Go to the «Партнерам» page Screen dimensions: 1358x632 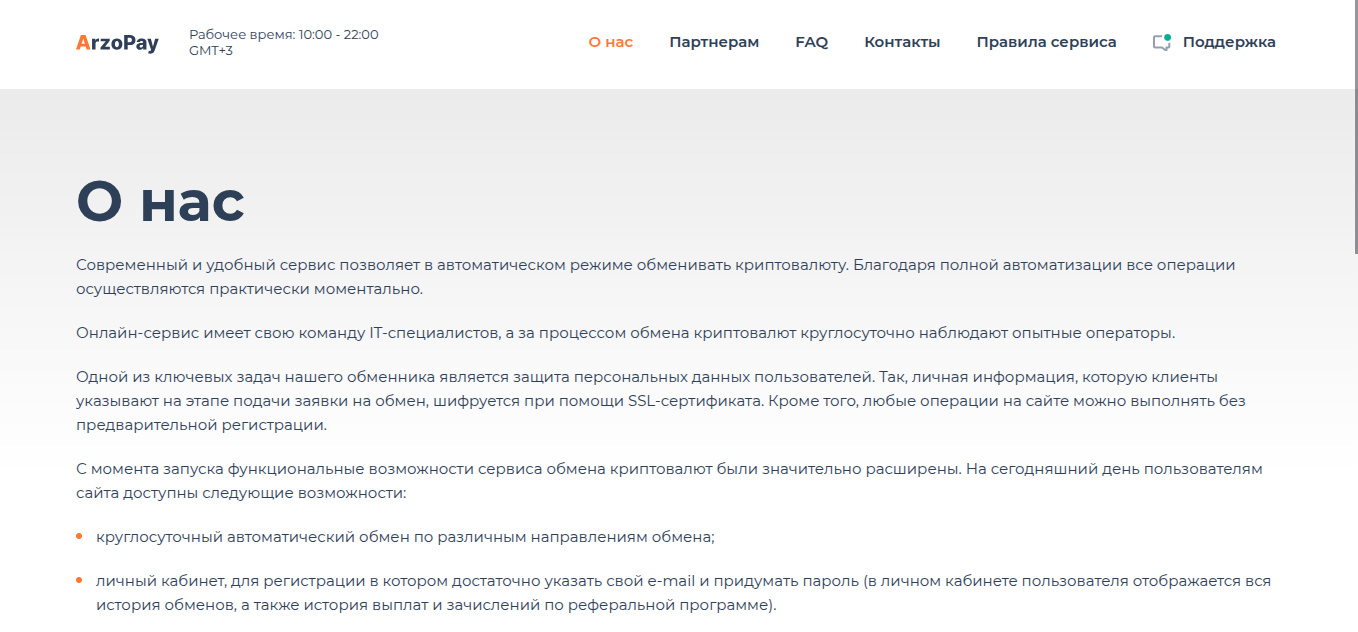714,42
